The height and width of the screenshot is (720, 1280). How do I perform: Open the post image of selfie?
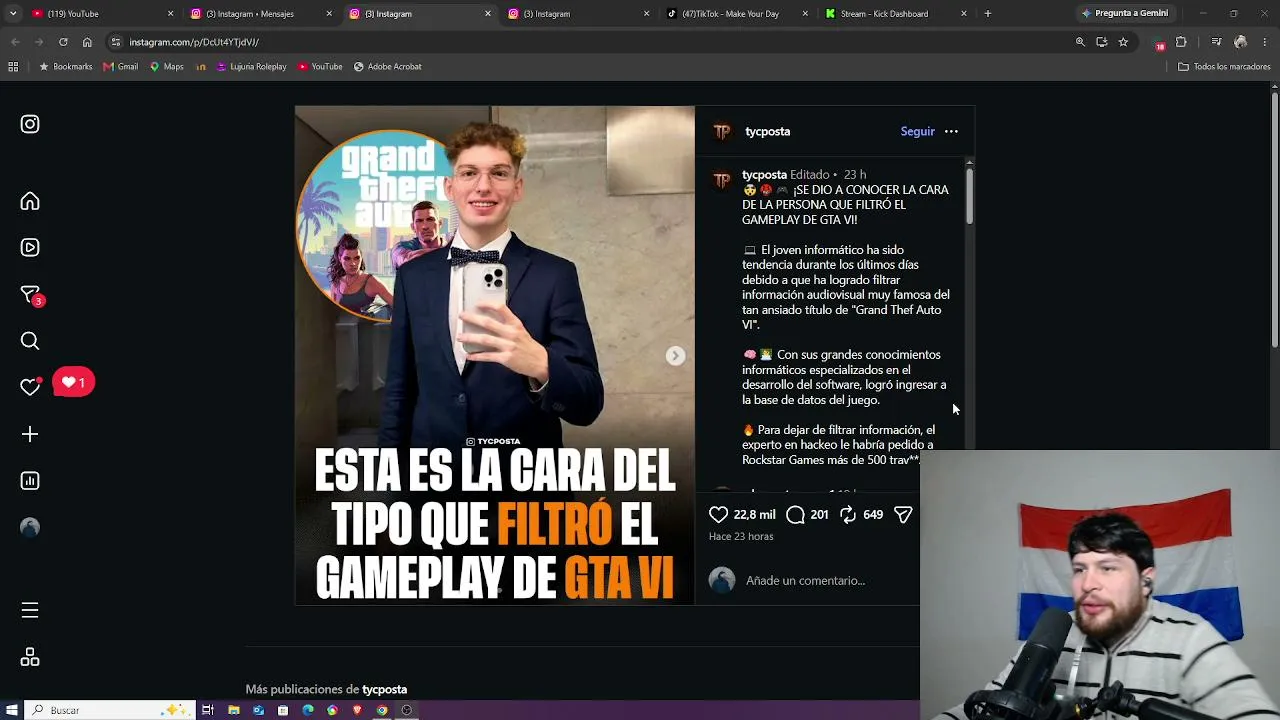(494, 355)
